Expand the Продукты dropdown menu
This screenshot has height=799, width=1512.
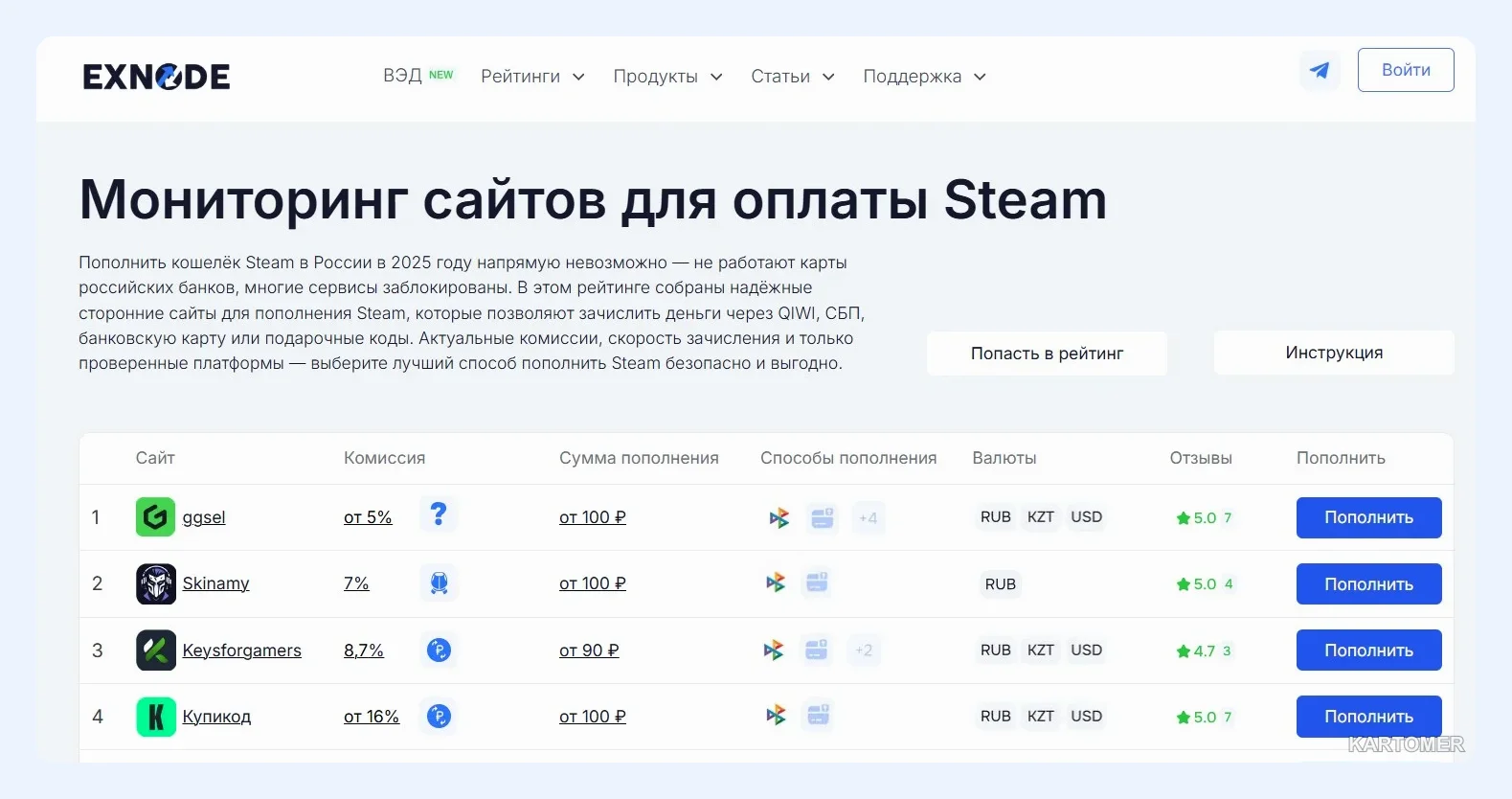pyautogui.click(x=667, y=77)
